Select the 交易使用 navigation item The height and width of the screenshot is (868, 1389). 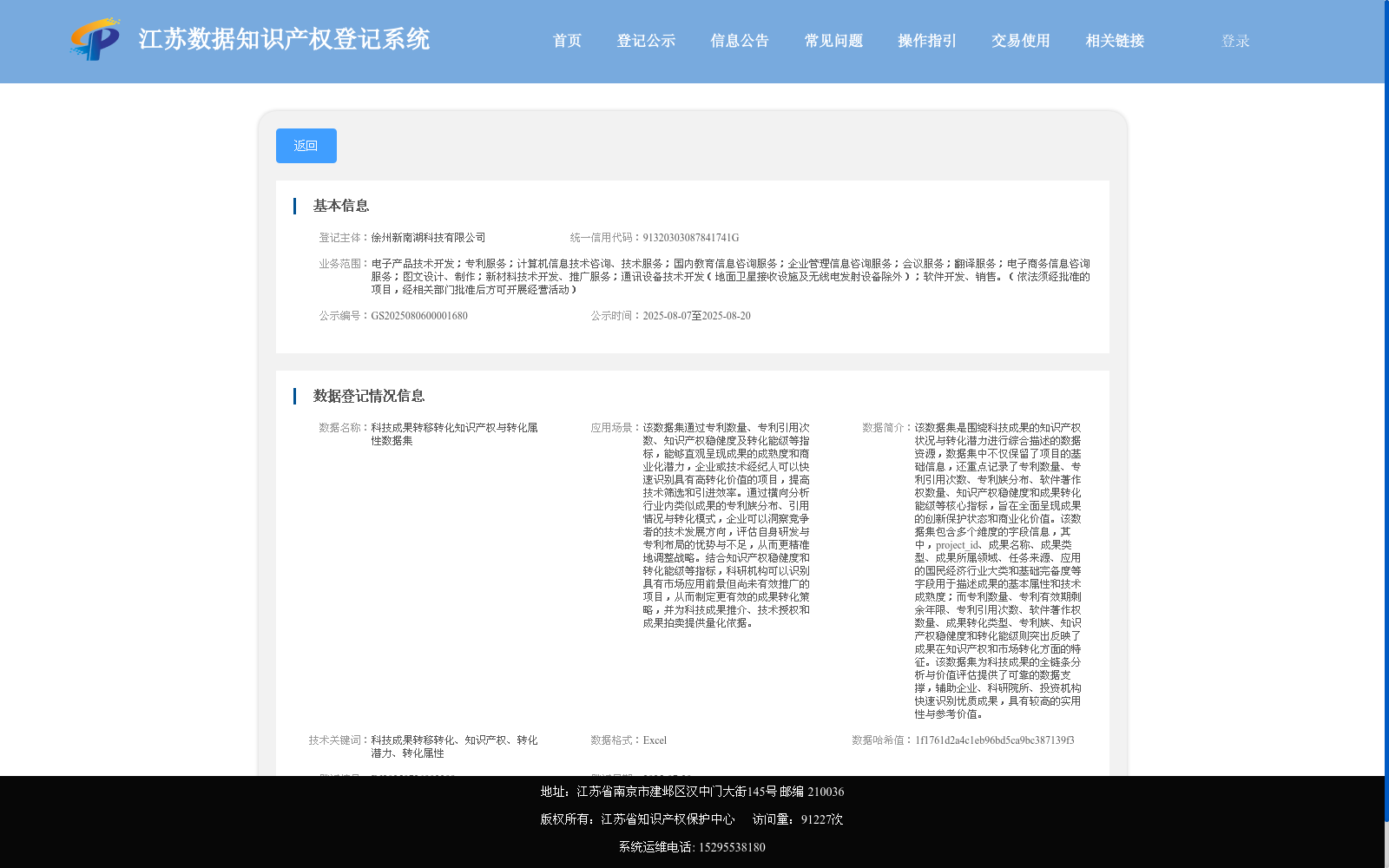point(1021,41)
